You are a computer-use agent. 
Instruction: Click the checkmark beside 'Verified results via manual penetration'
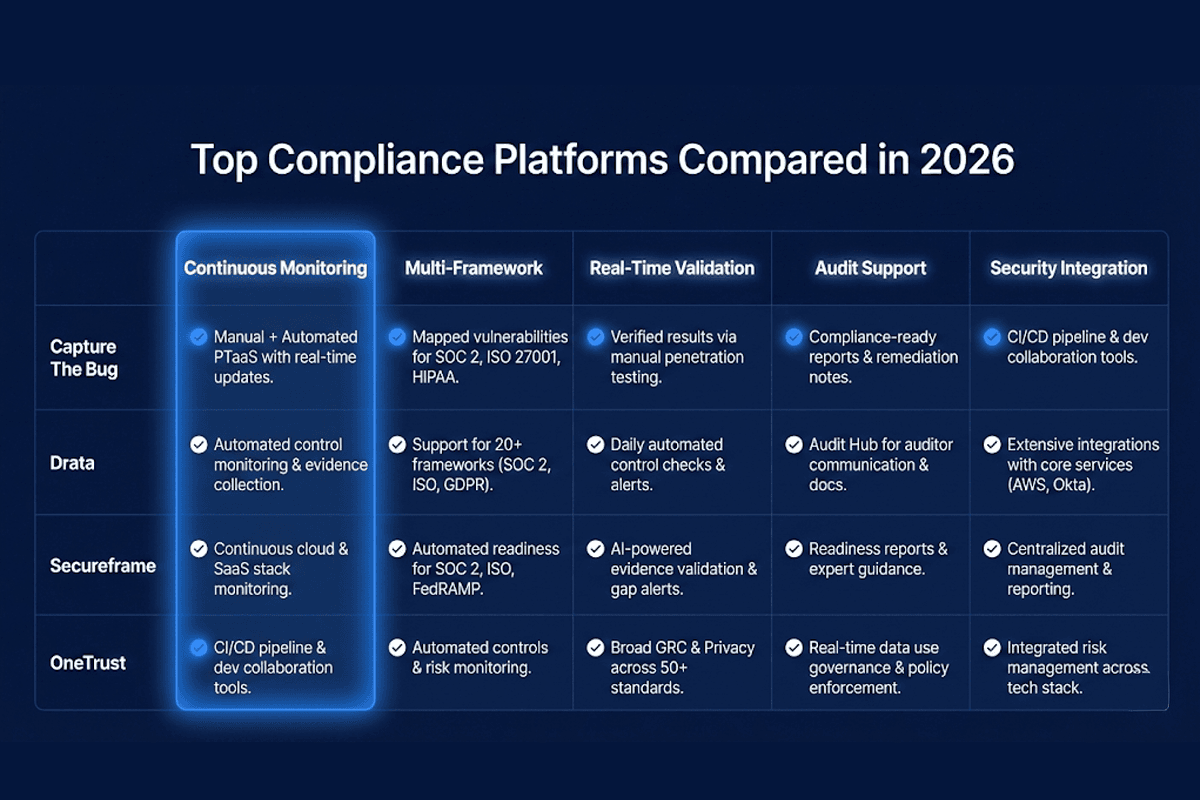pyautogui.click(x=595, y=337)
